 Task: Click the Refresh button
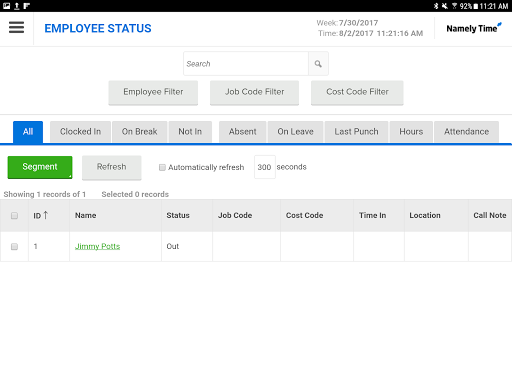(x=112, y=167)
